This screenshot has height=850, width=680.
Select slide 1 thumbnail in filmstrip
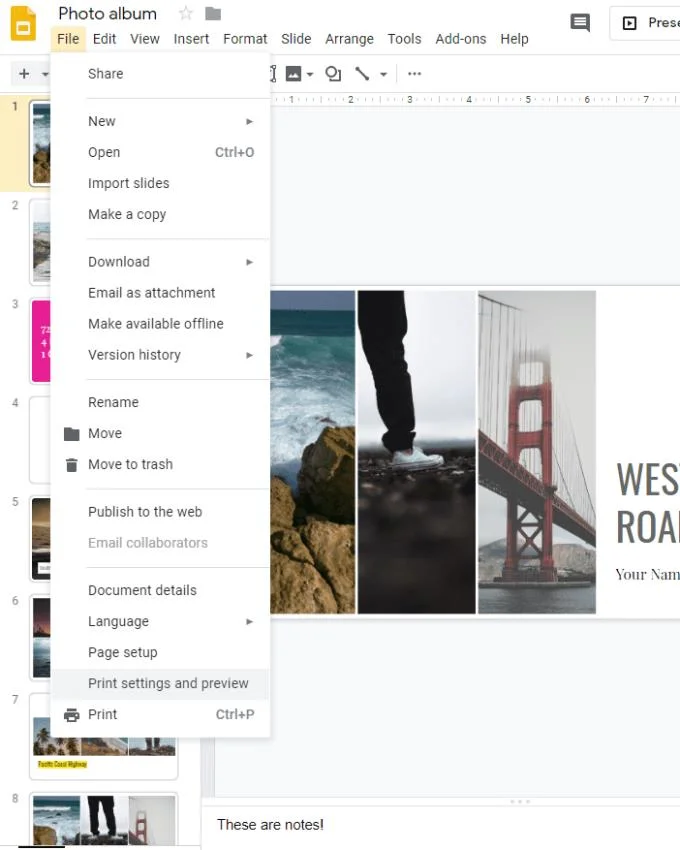click(x=40, y=143)
